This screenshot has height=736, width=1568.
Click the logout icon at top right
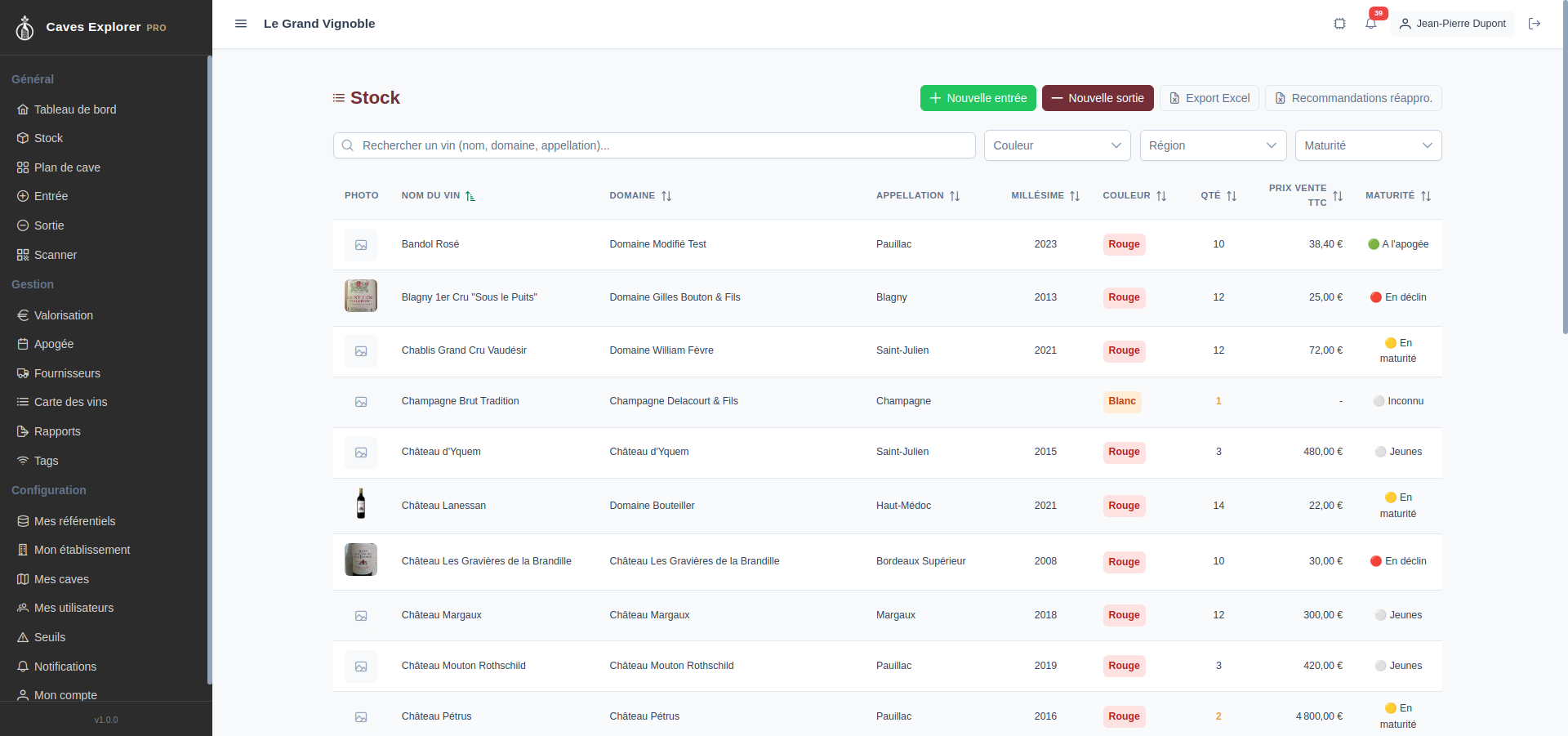(x=1535, y=24)
